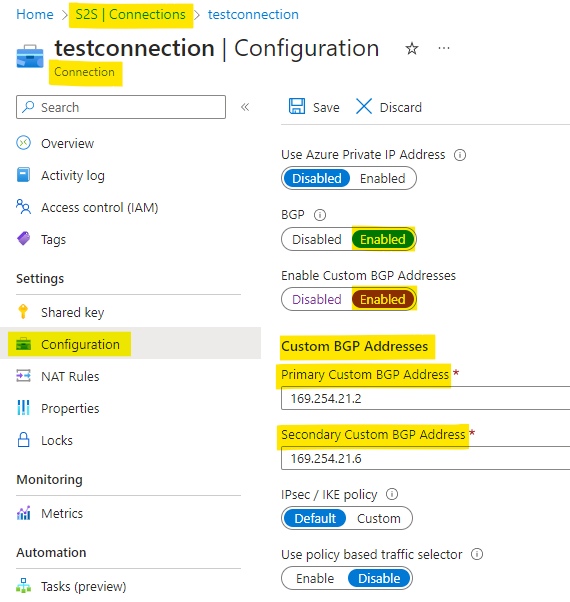Click the Tasks (preview) icon
This screenshot has width=570, height=602.
click(23, 585)
